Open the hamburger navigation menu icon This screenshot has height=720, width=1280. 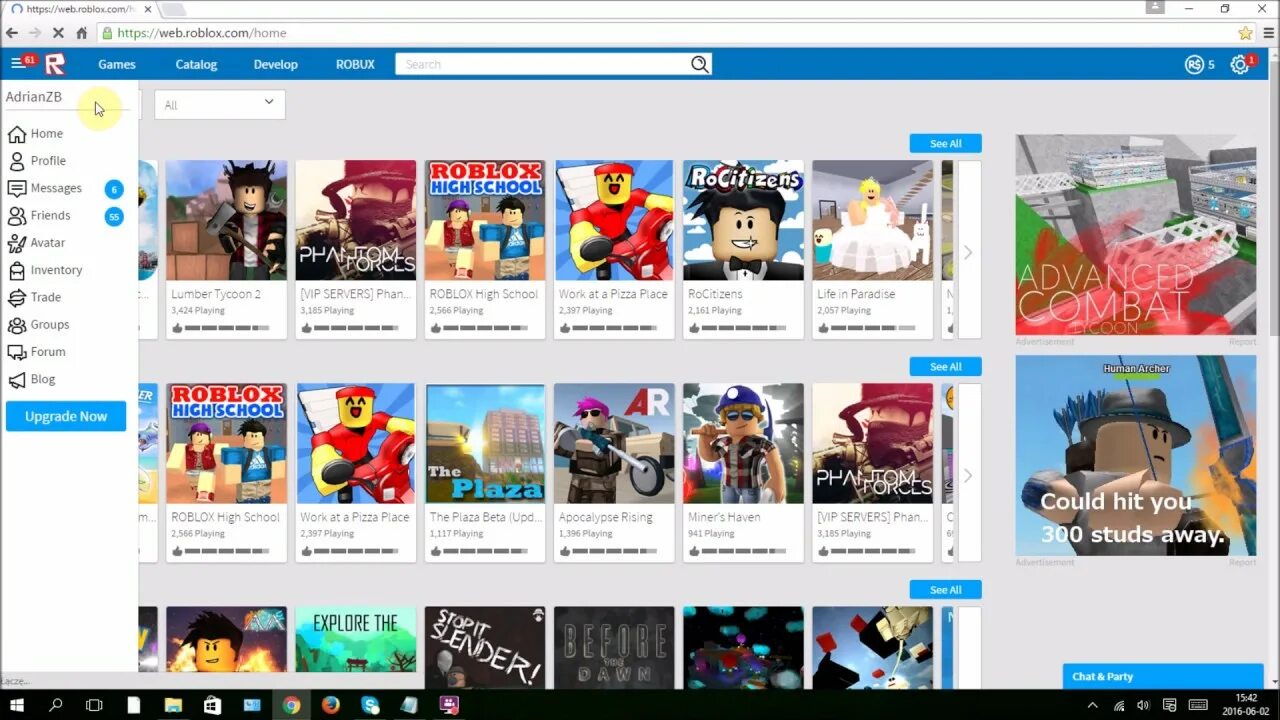(17, 64)
